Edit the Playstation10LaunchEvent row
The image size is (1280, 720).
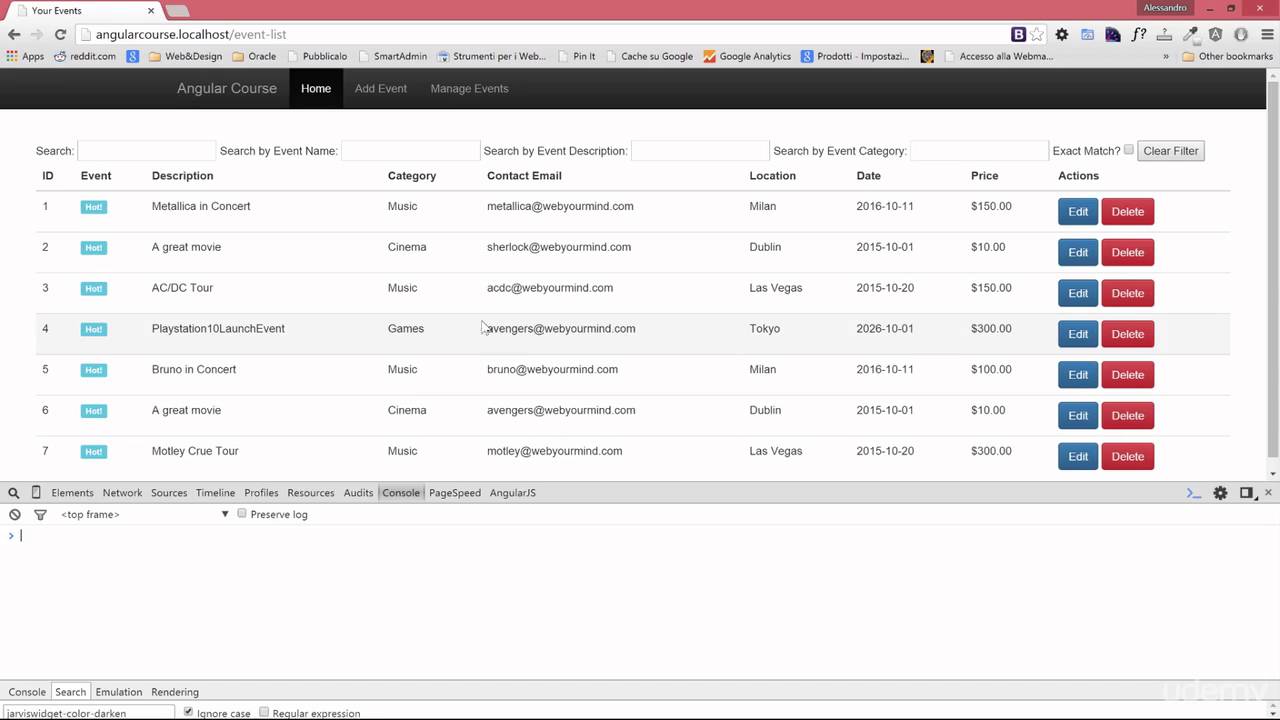pos(1078,334)
